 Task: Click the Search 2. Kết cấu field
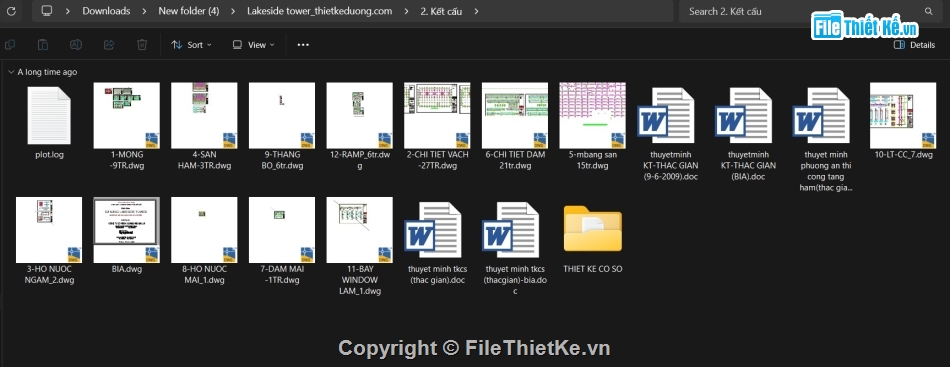point(811,11)
